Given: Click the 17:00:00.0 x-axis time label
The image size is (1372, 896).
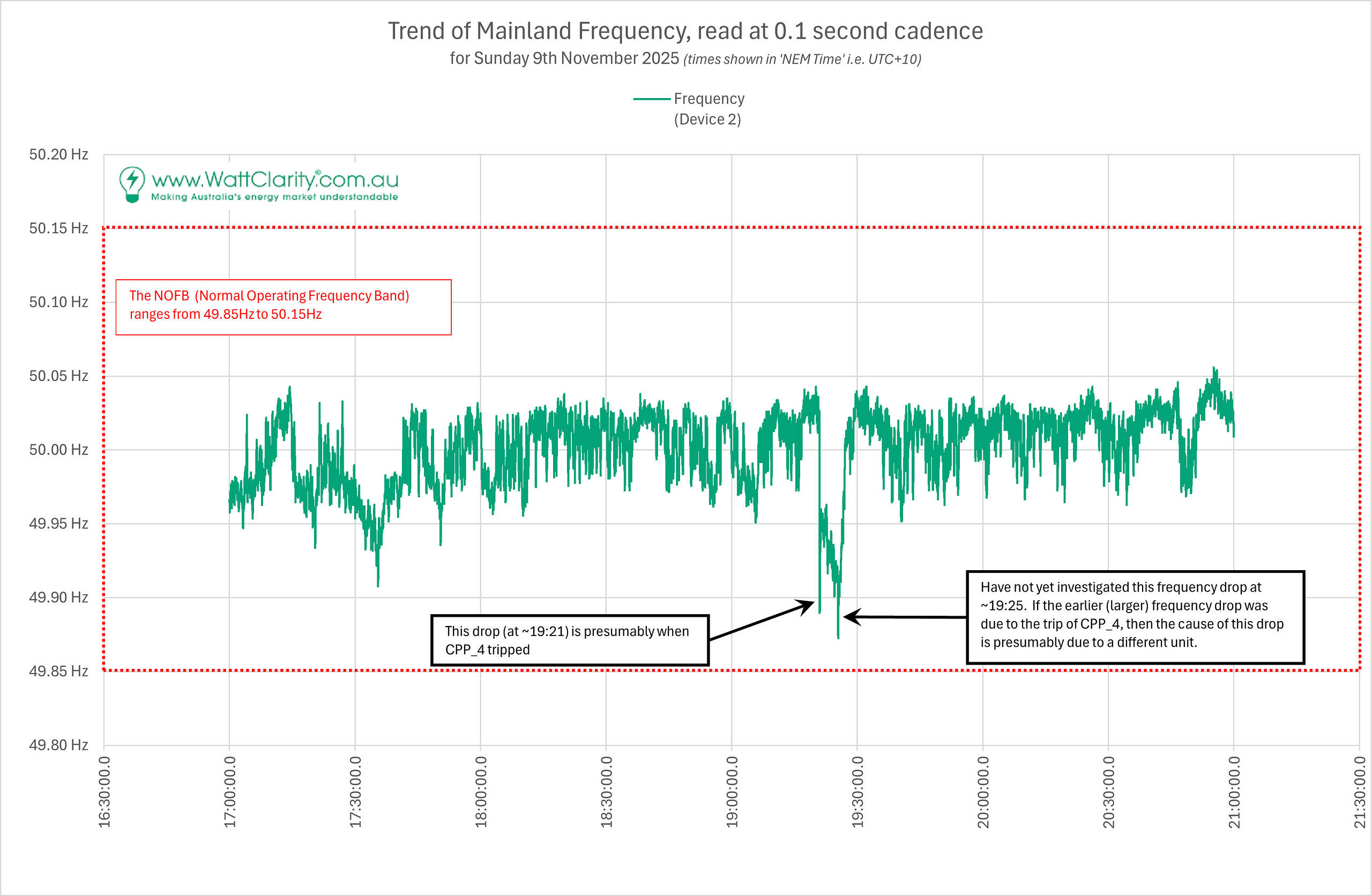Looking at the screenshot, I should pyautogui.click(x=229, y=792).
